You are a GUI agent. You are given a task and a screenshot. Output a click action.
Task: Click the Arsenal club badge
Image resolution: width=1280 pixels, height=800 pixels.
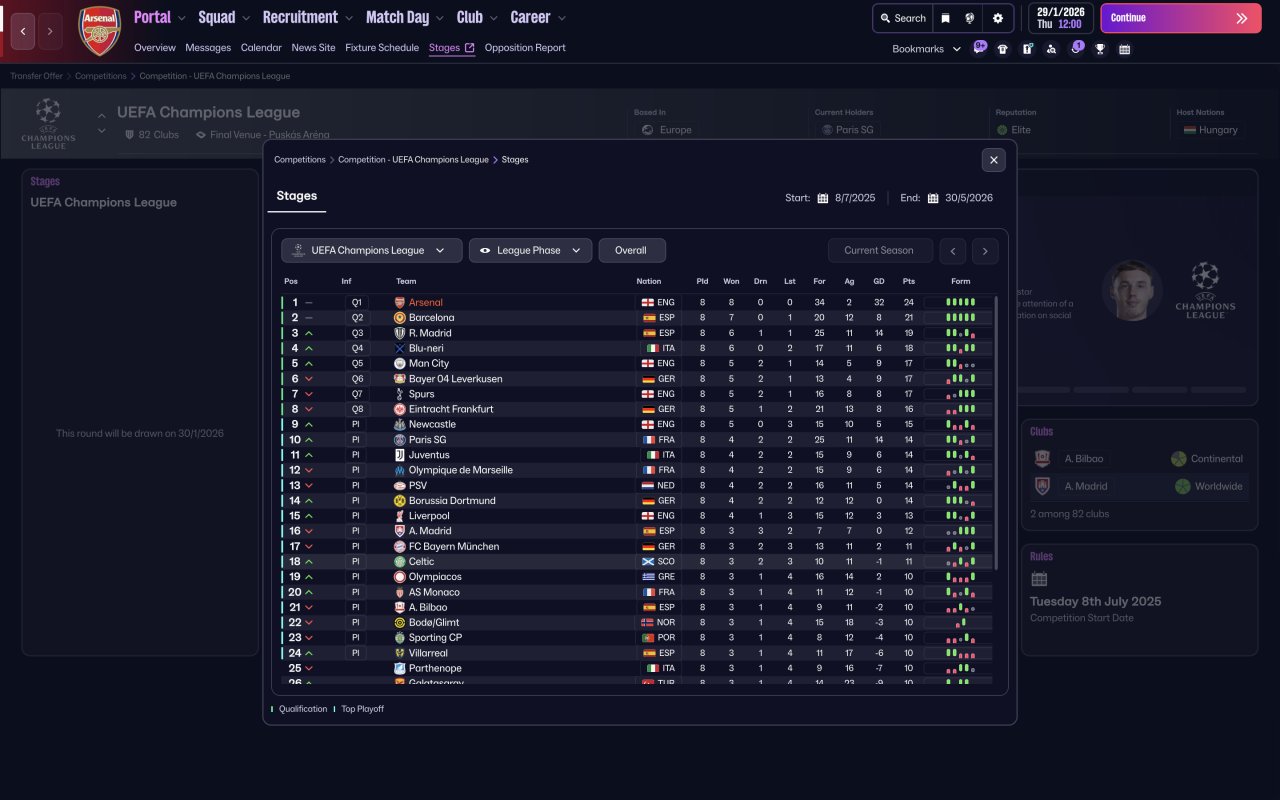click(x=99, y=31)
